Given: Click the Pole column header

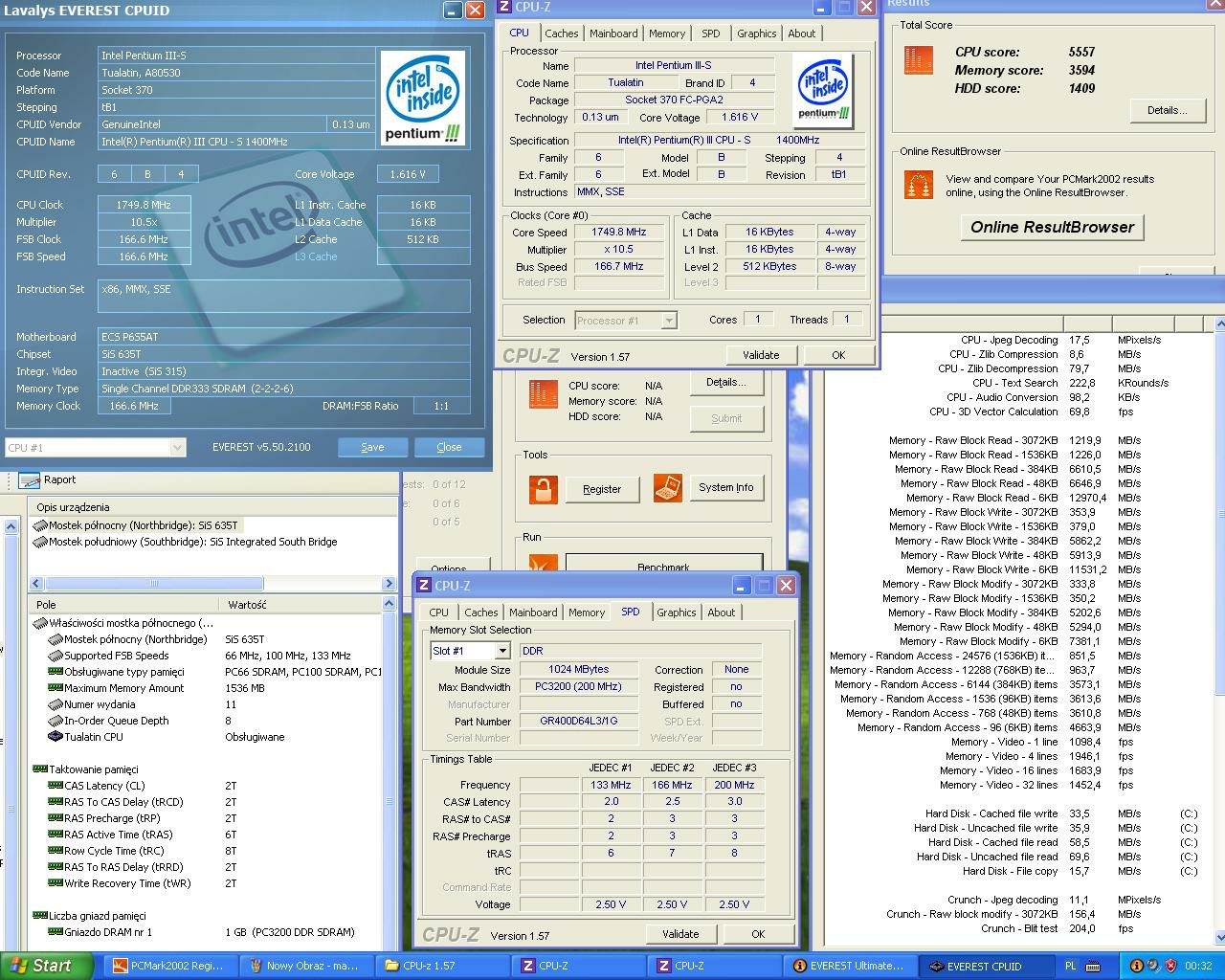Looking at the screenshot, I should pos(124,605).
